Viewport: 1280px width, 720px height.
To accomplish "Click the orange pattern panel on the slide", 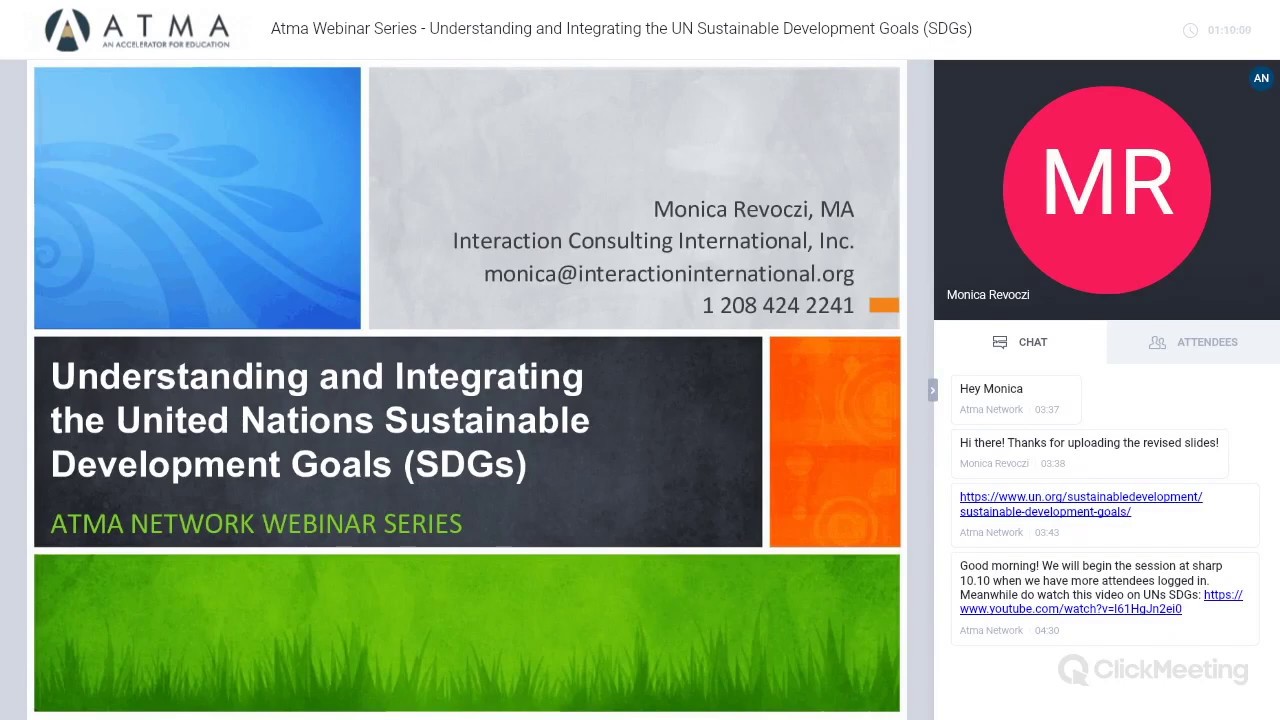I will pyautogui.click(x=835, y=442).
